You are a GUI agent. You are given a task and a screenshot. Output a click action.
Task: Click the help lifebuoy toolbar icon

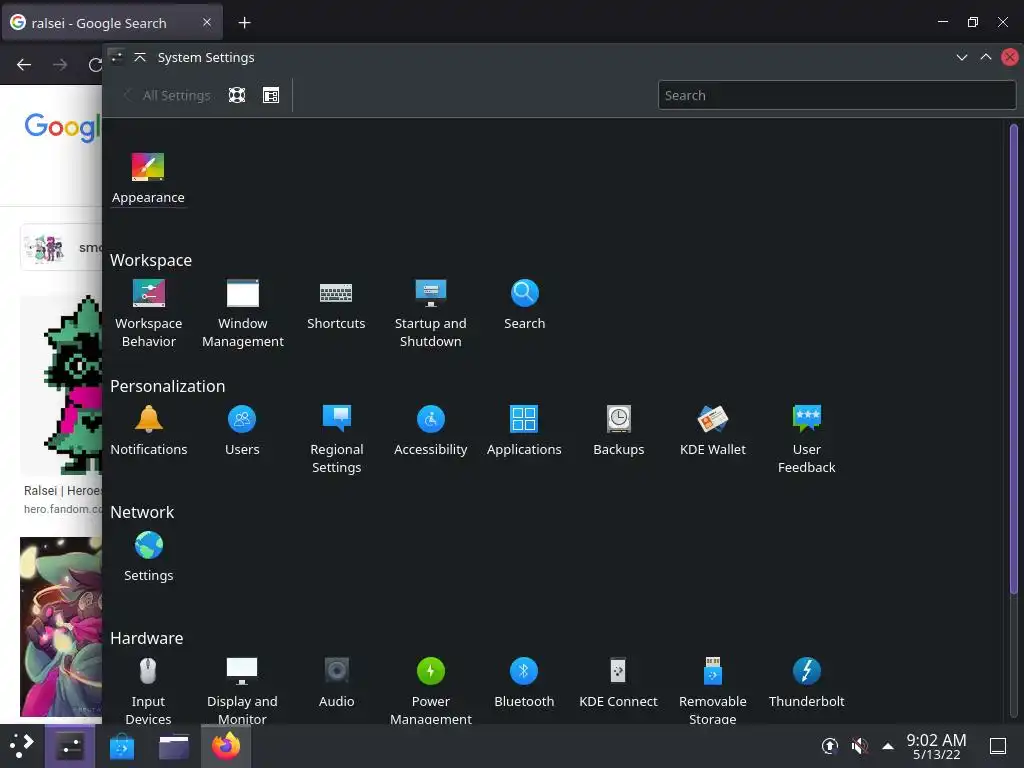click(237, 95)
